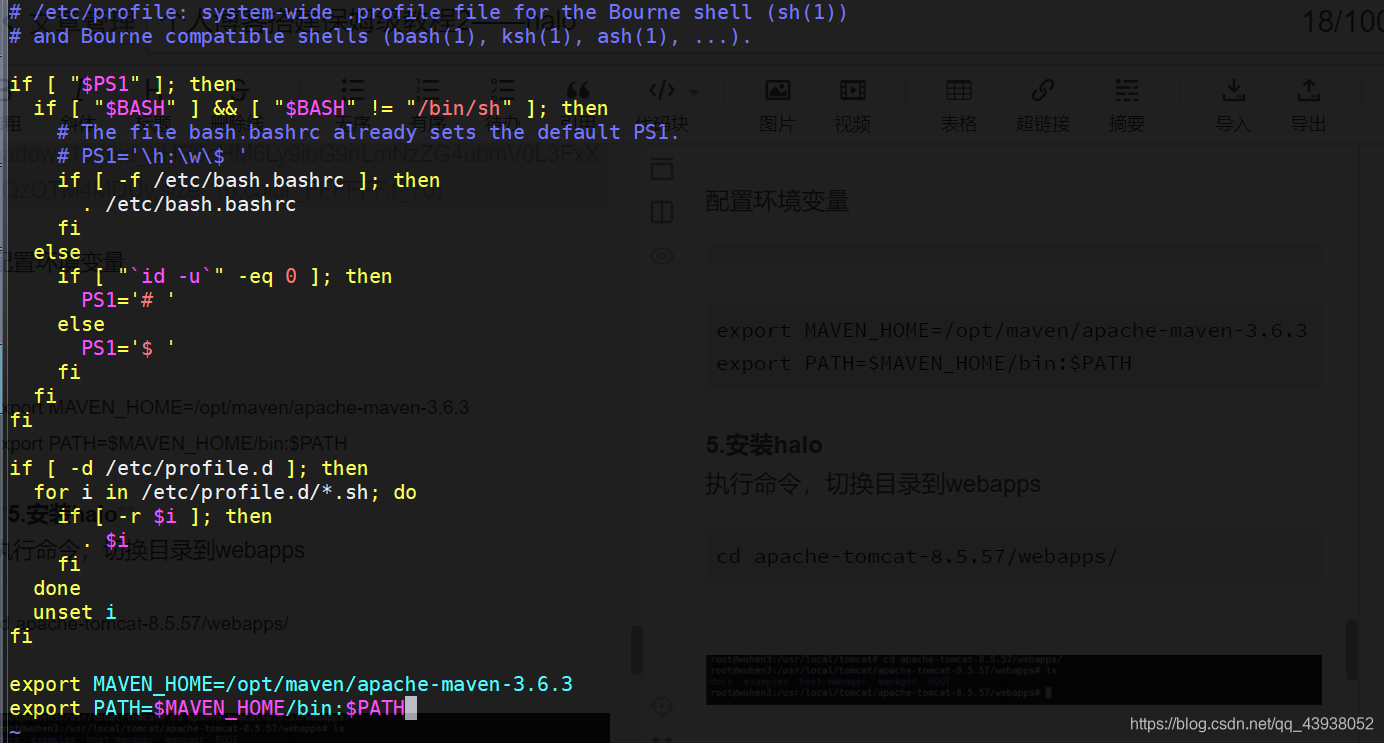Click ordered list icon in editor toolbar

coord(428,90)
